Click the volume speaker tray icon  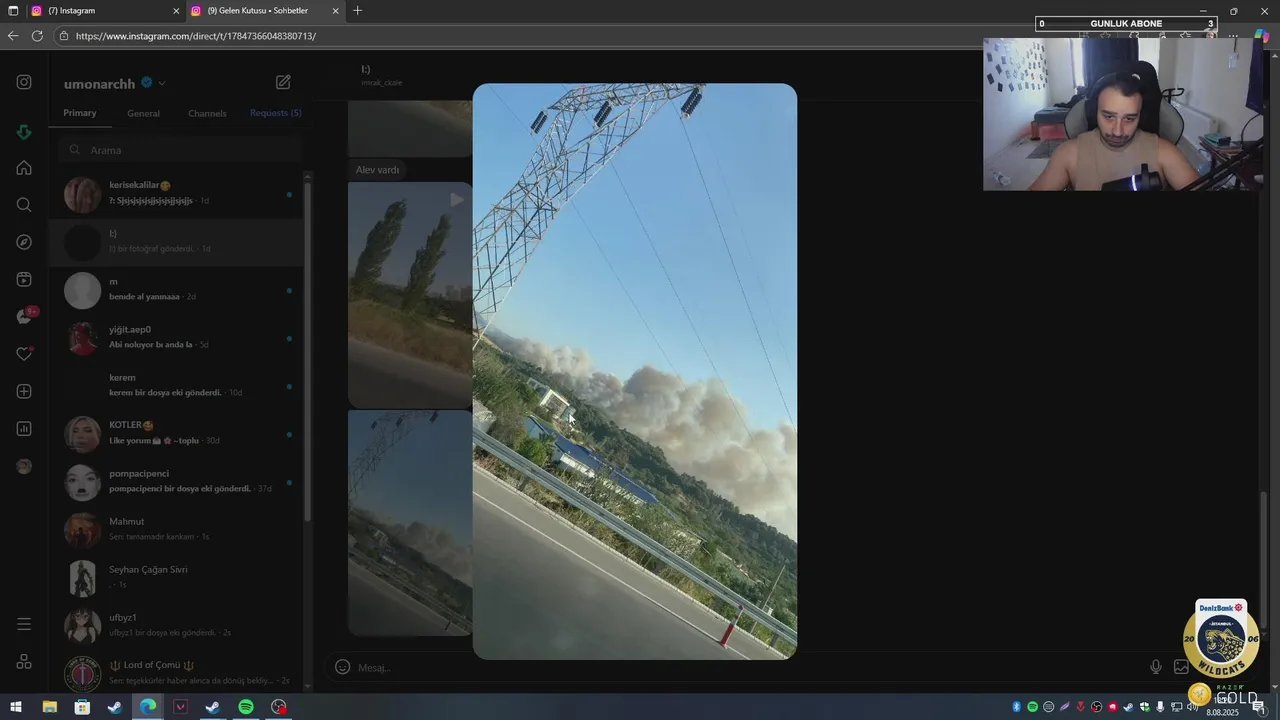(1193, 707)
